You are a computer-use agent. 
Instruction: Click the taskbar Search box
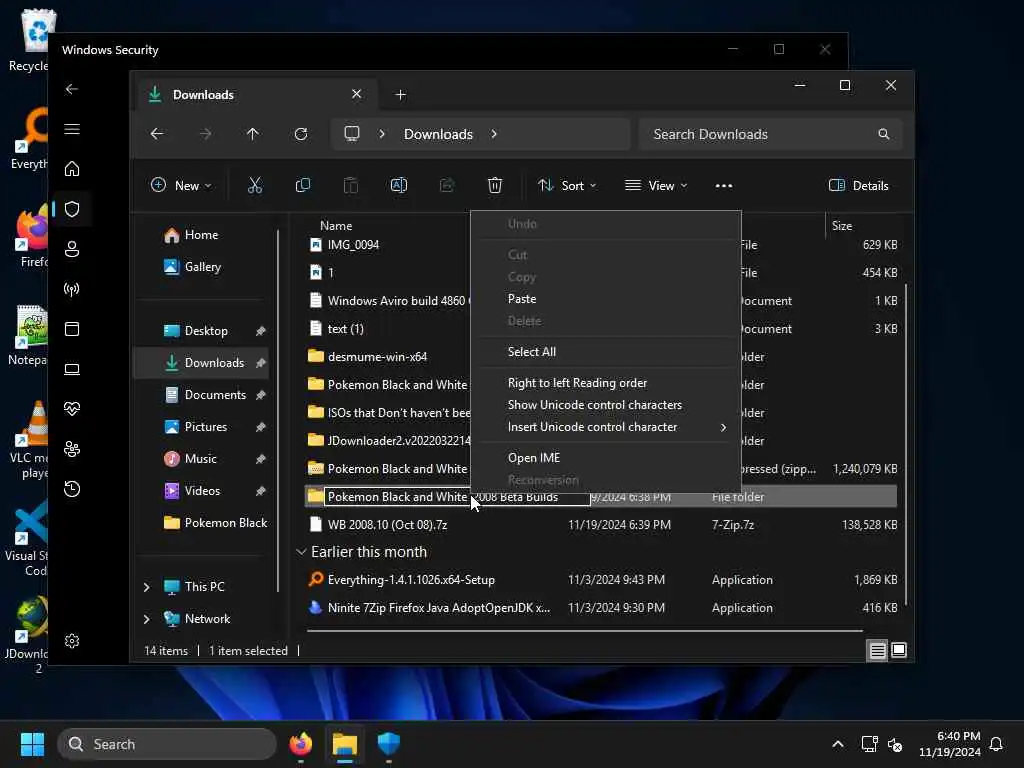click(167, 744)
